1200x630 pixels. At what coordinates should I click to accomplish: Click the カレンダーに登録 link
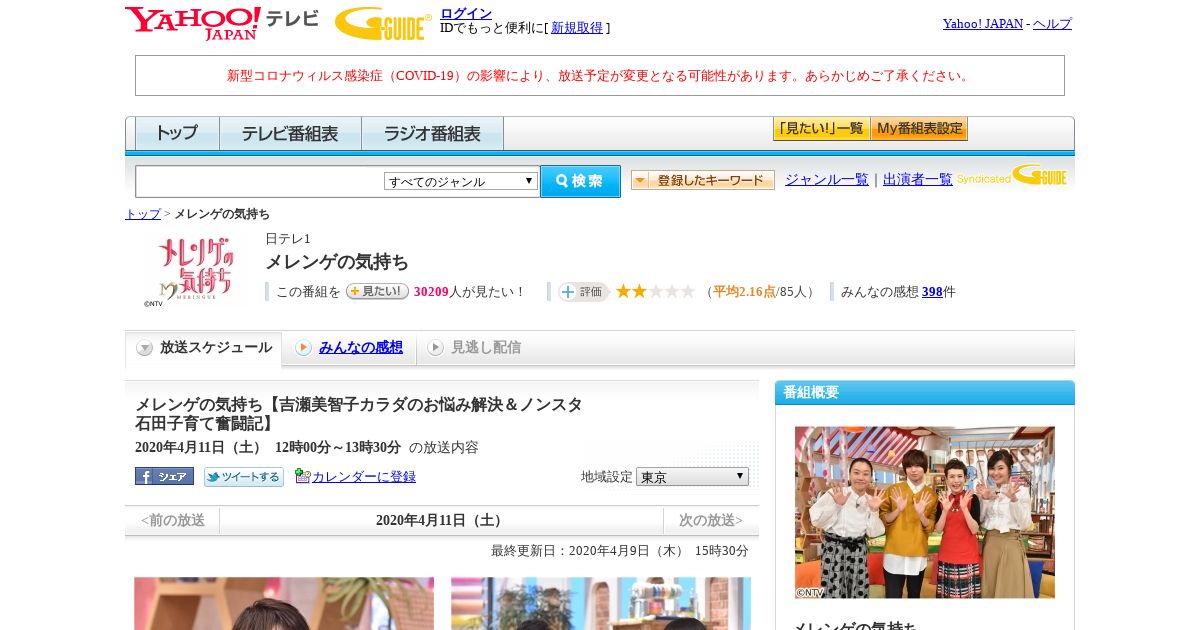click(x=364, y=477)
